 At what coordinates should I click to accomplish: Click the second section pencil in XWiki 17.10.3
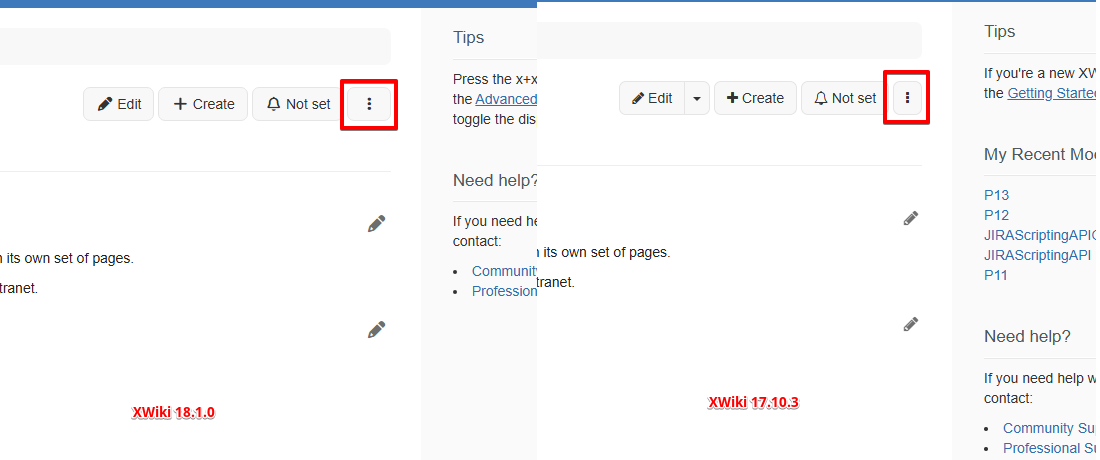click(x=910, y=324)
